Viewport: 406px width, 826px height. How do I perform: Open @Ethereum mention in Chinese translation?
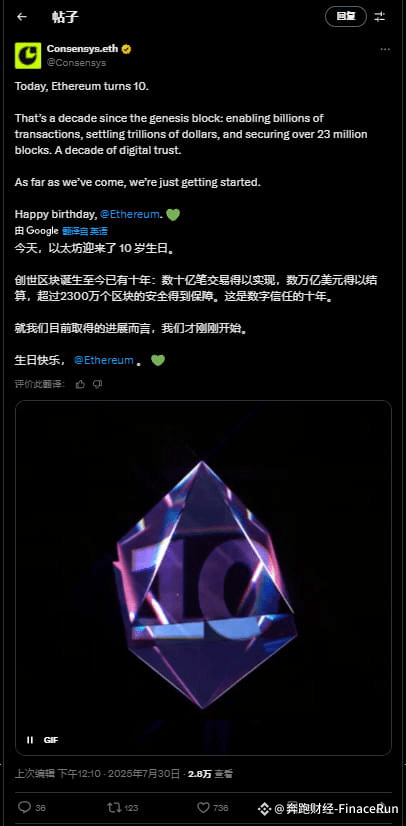(x=104, y=360)
